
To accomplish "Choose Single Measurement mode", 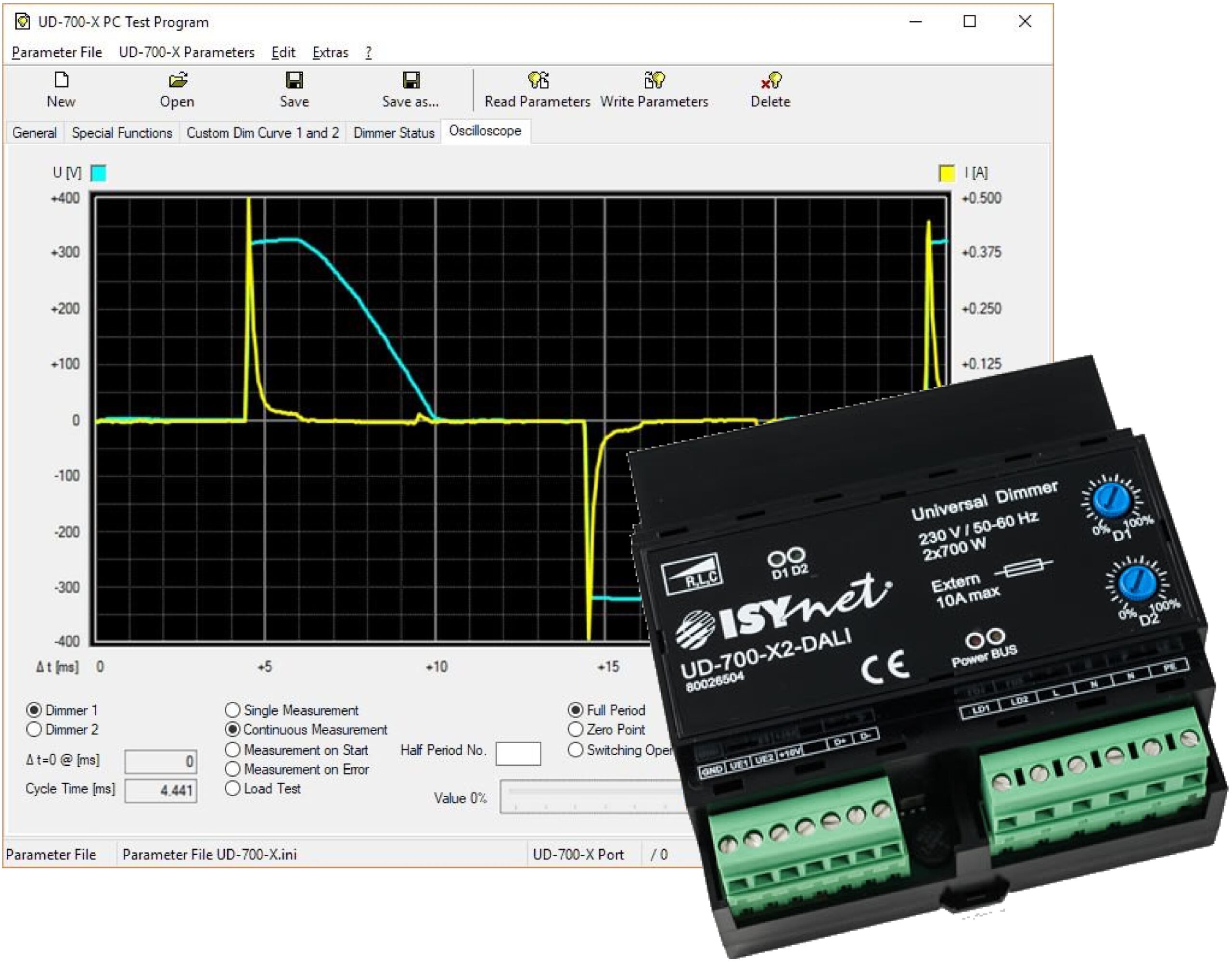I will click(x=232, y=710).
